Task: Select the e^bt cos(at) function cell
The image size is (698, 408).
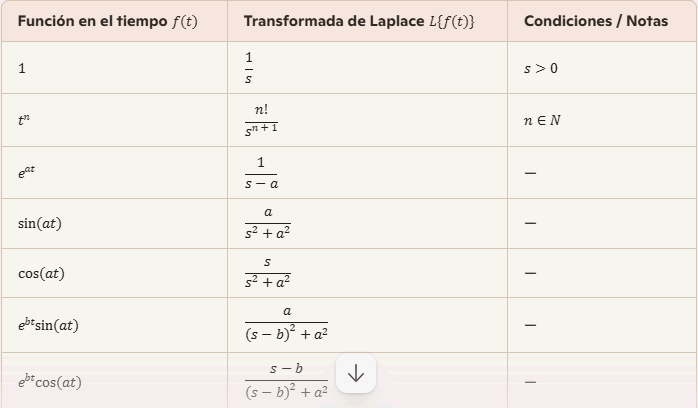Action: (x=114, y=381)
